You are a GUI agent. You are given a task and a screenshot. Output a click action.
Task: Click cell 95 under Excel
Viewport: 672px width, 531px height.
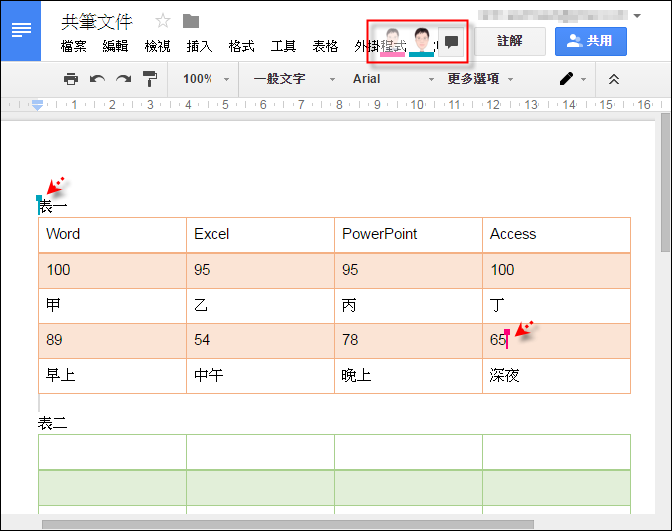(260, 270)
